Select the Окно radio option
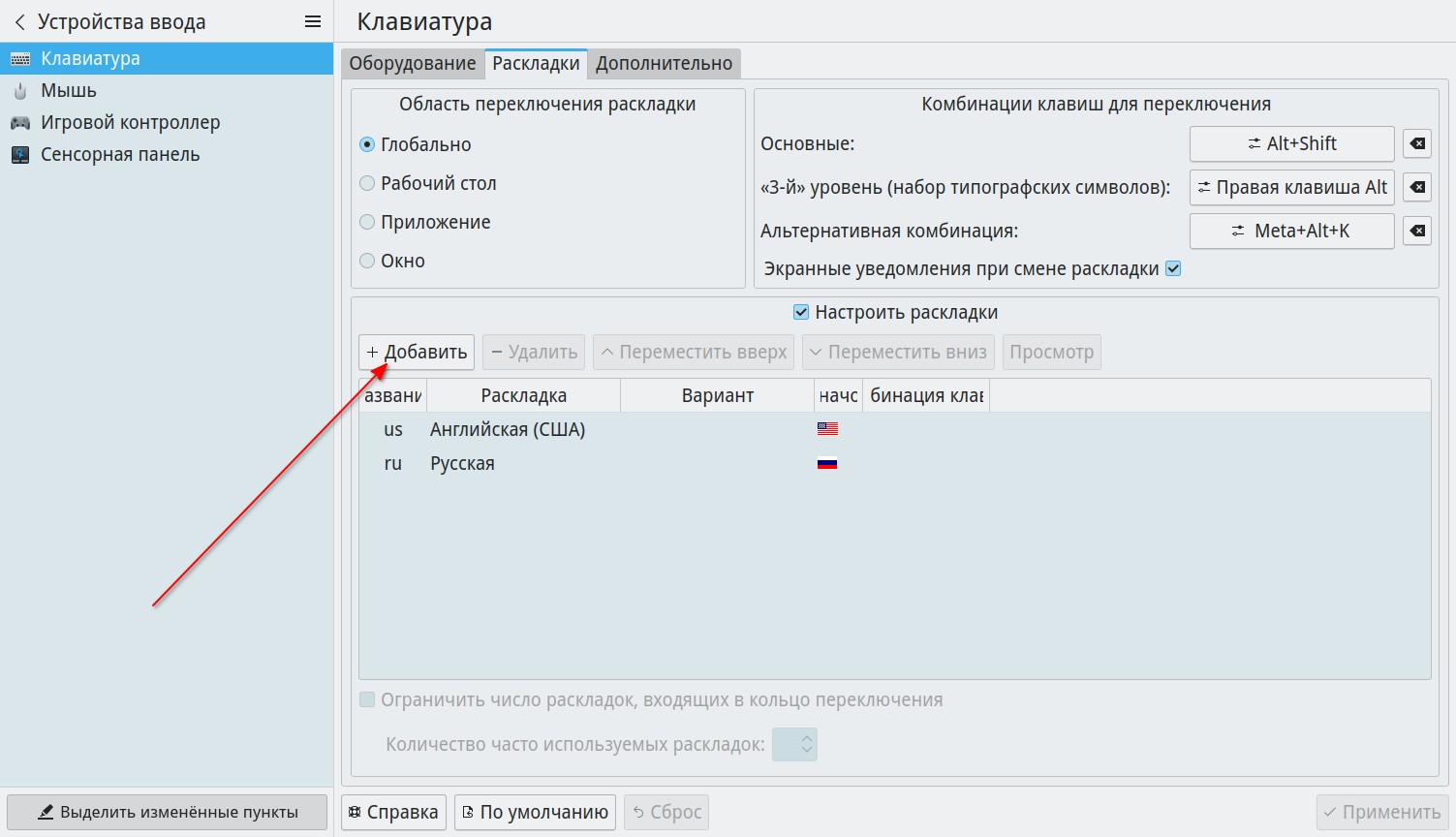The height and width of the screenshot is (837, 1456). coord(367,261)
